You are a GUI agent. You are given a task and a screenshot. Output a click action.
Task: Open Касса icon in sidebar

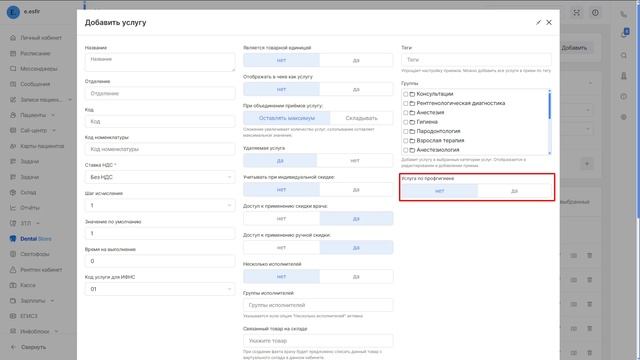click(x=13, y=285)
